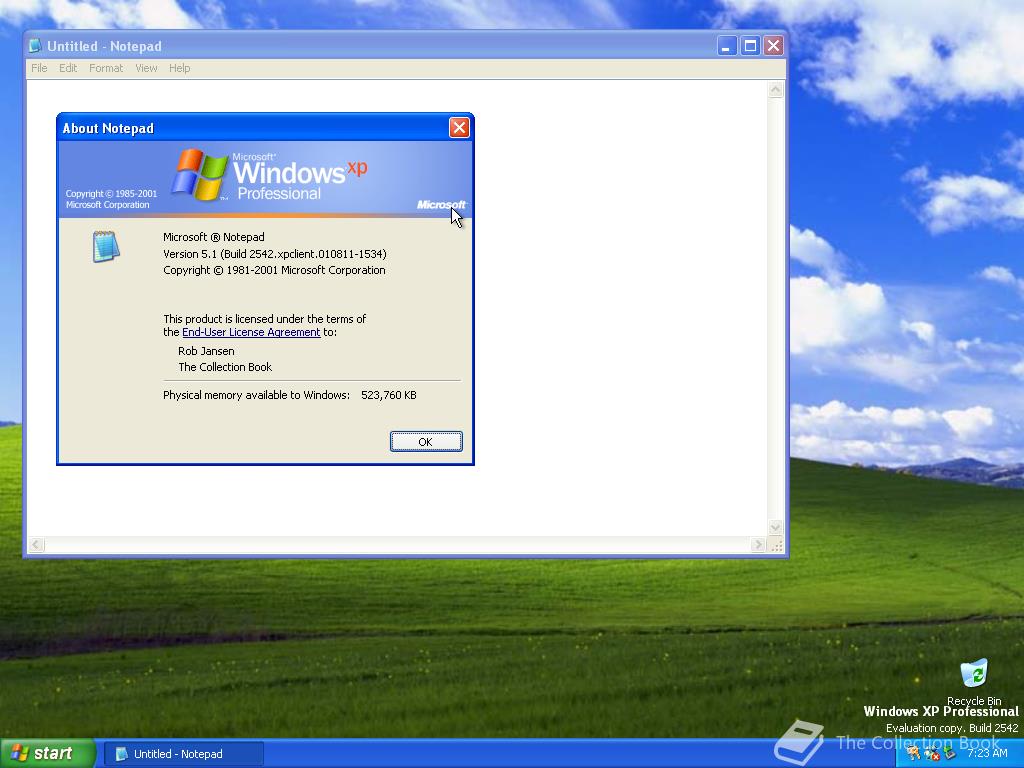Image resolution: width=1024 pixels, height=768 pixels.
Task: Open the Help menu in Notepad
Action: coord(180,68)
